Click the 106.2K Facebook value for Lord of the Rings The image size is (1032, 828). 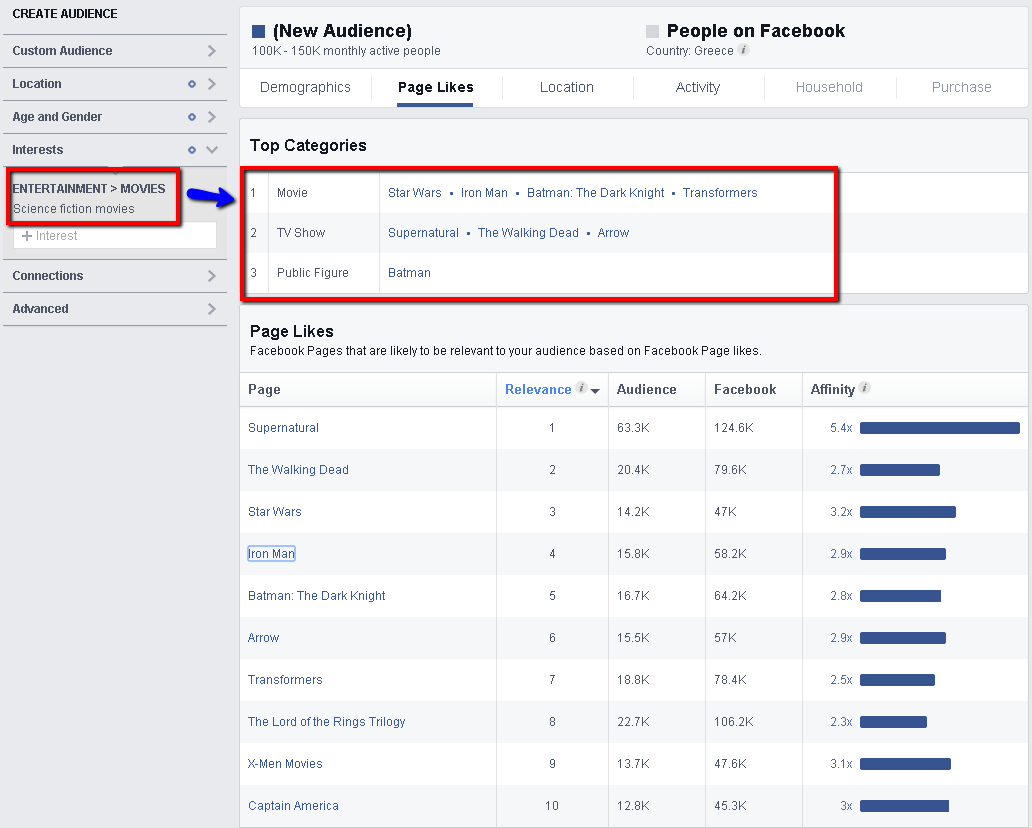click(734, 722)
